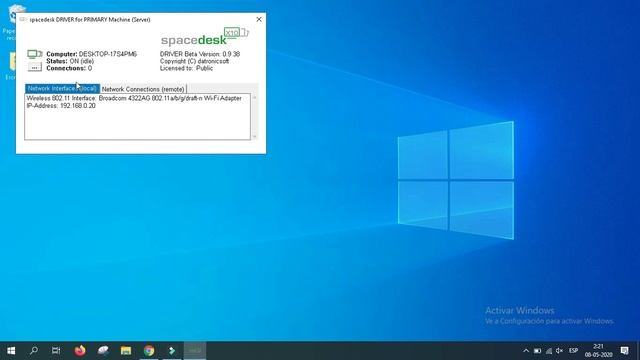This screenshot has width=640, height=360.
Task: Click the "DRIVER Beta Version: 0.9.38" text
Action: 200,54
